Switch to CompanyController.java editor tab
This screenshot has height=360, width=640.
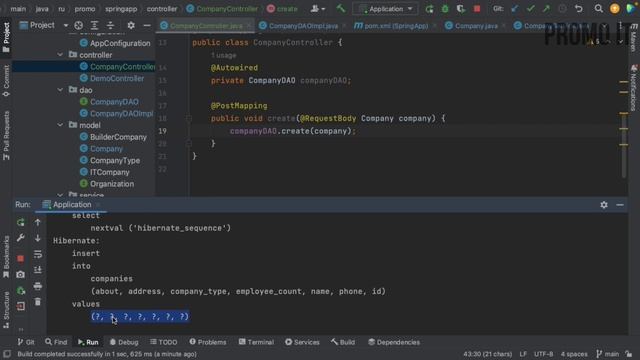point(206,26)
